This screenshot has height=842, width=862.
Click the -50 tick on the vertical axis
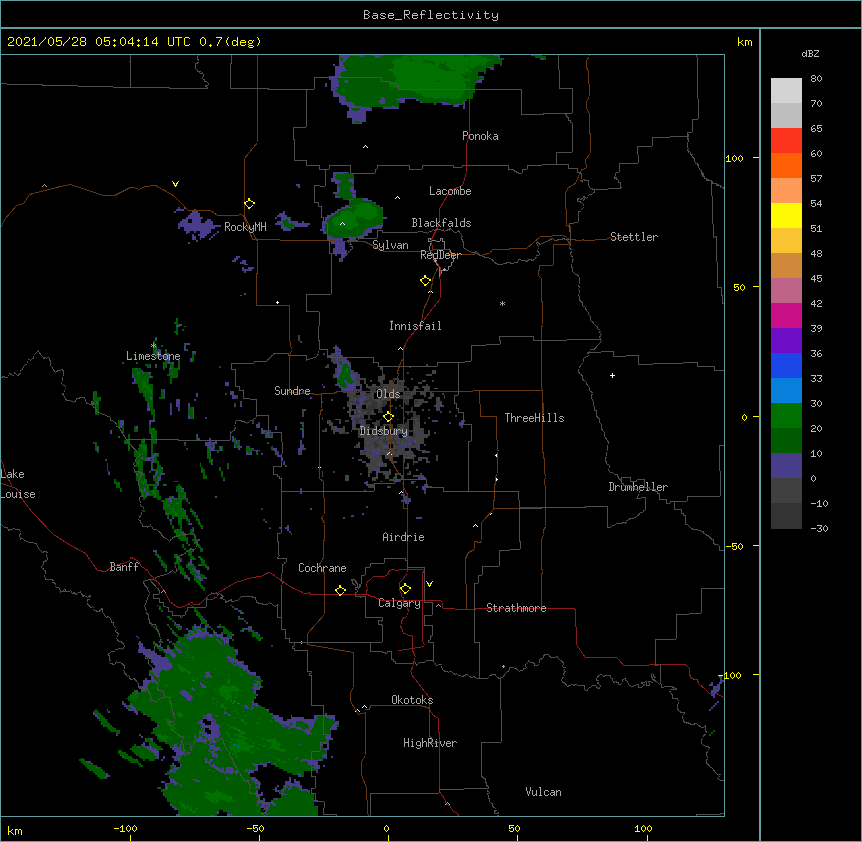734,546
